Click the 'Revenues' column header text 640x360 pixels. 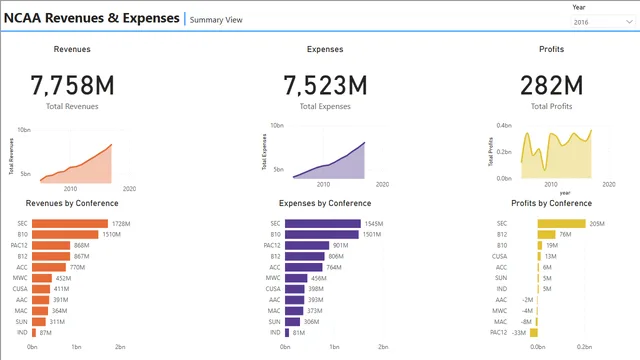click(72, 49)
